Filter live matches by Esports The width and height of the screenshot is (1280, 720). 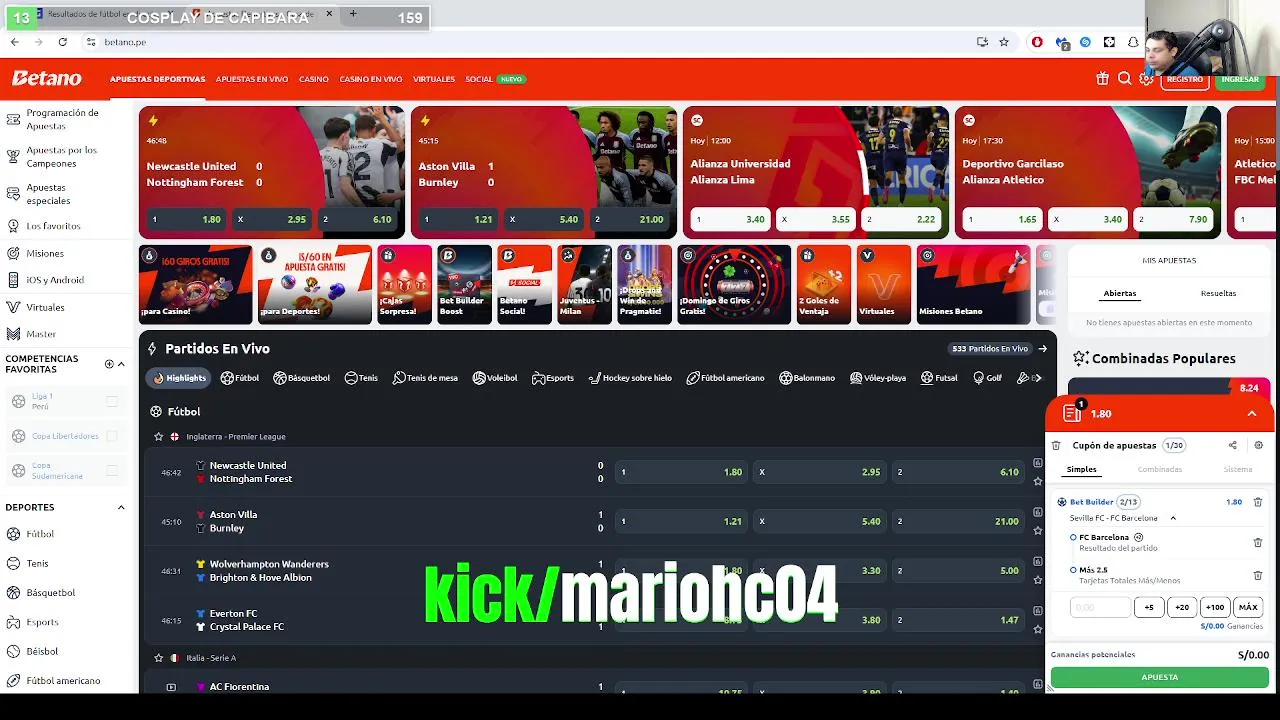(x=553, y=378)
